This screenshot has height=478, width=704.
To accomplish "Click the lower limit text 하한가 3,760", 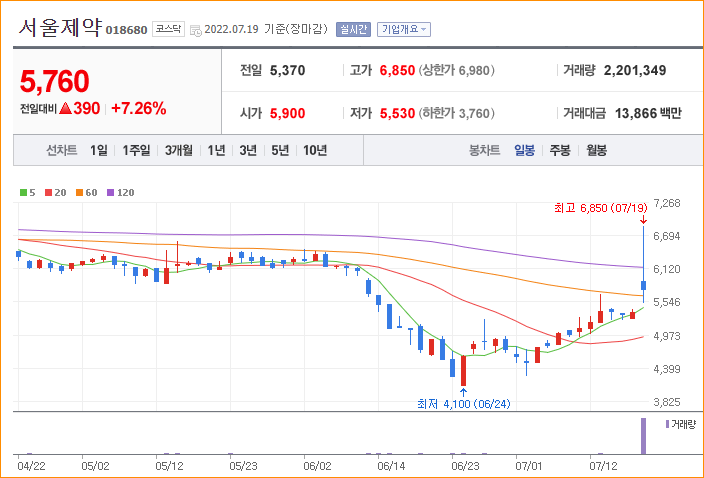I will point(457,114).
